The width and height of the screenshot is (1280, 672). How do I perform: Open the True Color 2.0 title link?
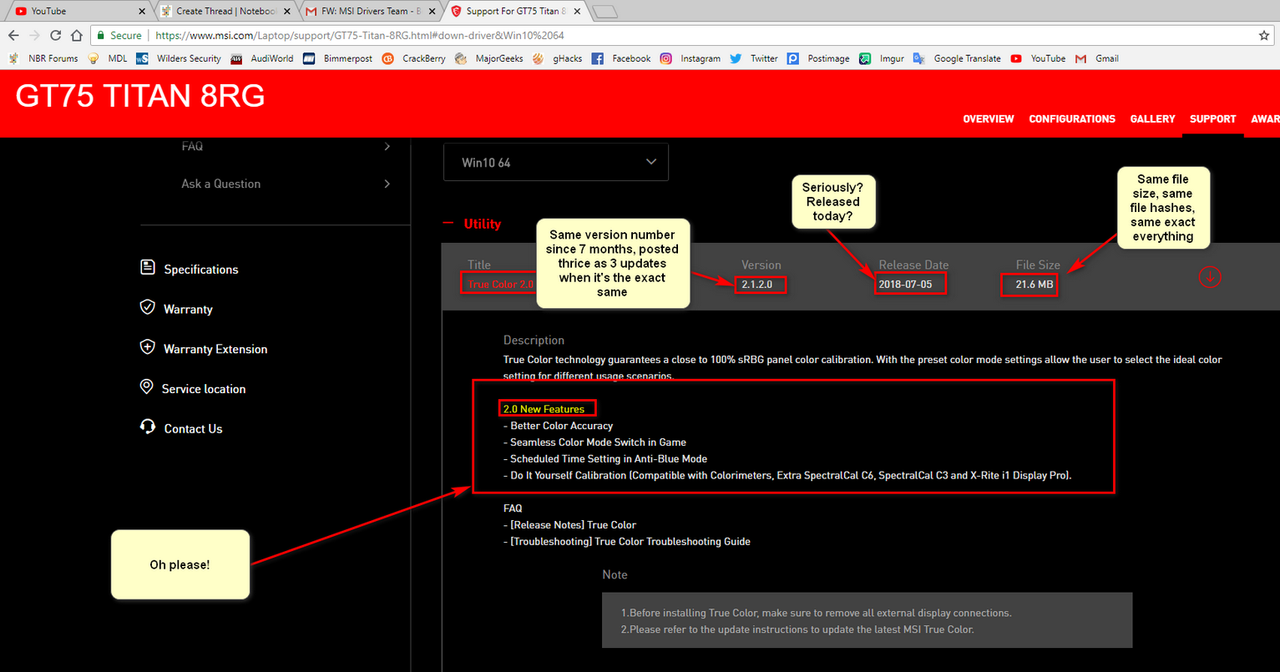click(501, 285)
